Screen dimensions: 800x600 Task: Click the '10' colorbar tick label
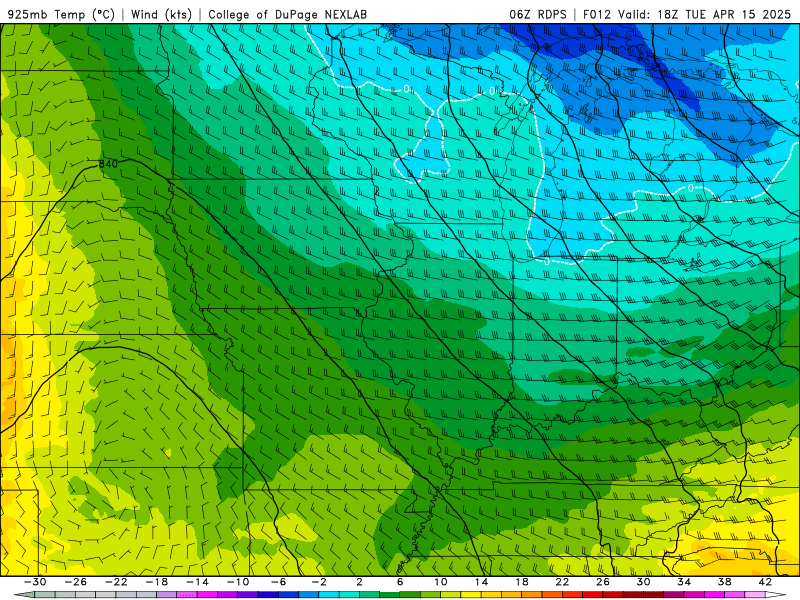tap(441, 582)
